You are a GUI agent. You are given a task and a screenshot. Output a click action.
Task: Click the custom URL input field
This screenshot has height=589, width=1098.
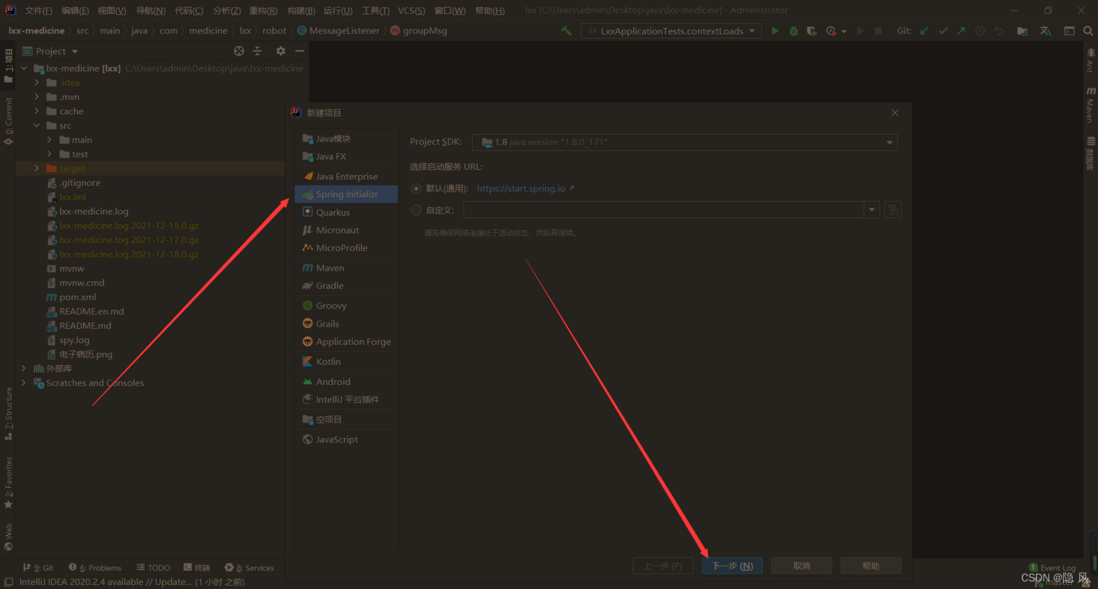pyautogui.click(x=664, y=210)
